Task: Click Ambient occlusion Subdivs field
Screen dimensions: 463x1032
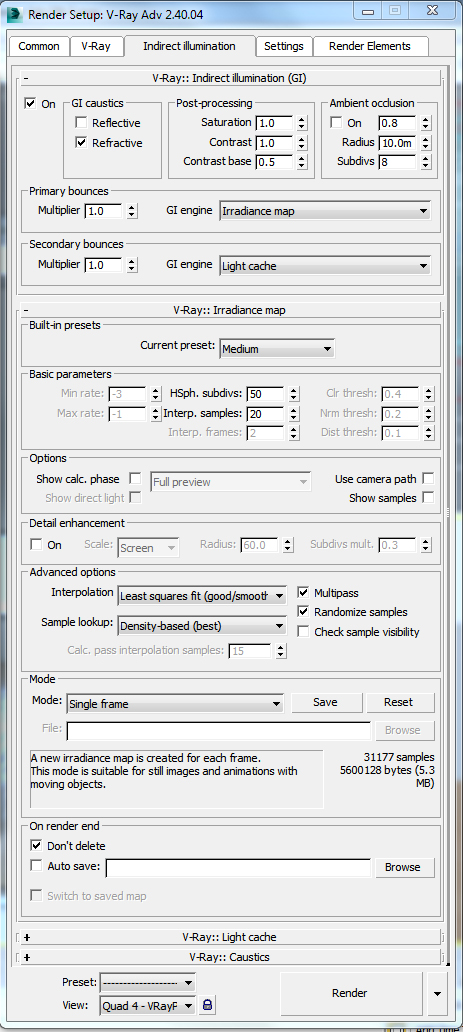Action: point(398,162)
